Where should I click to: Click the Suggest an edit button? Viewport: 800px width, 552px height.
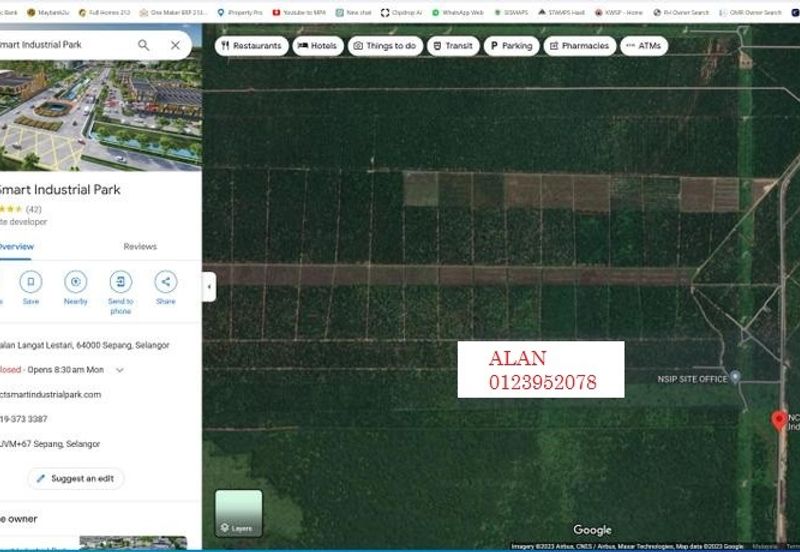click(76, 479)
